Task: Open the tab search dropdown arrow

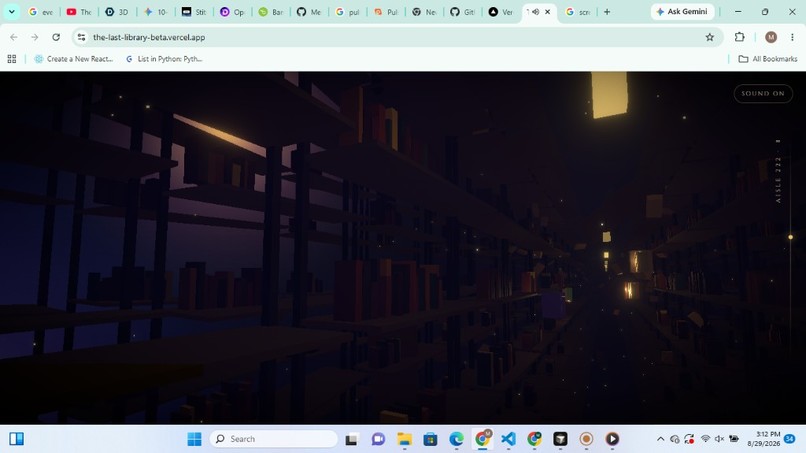Action: [x=11, y=11]
